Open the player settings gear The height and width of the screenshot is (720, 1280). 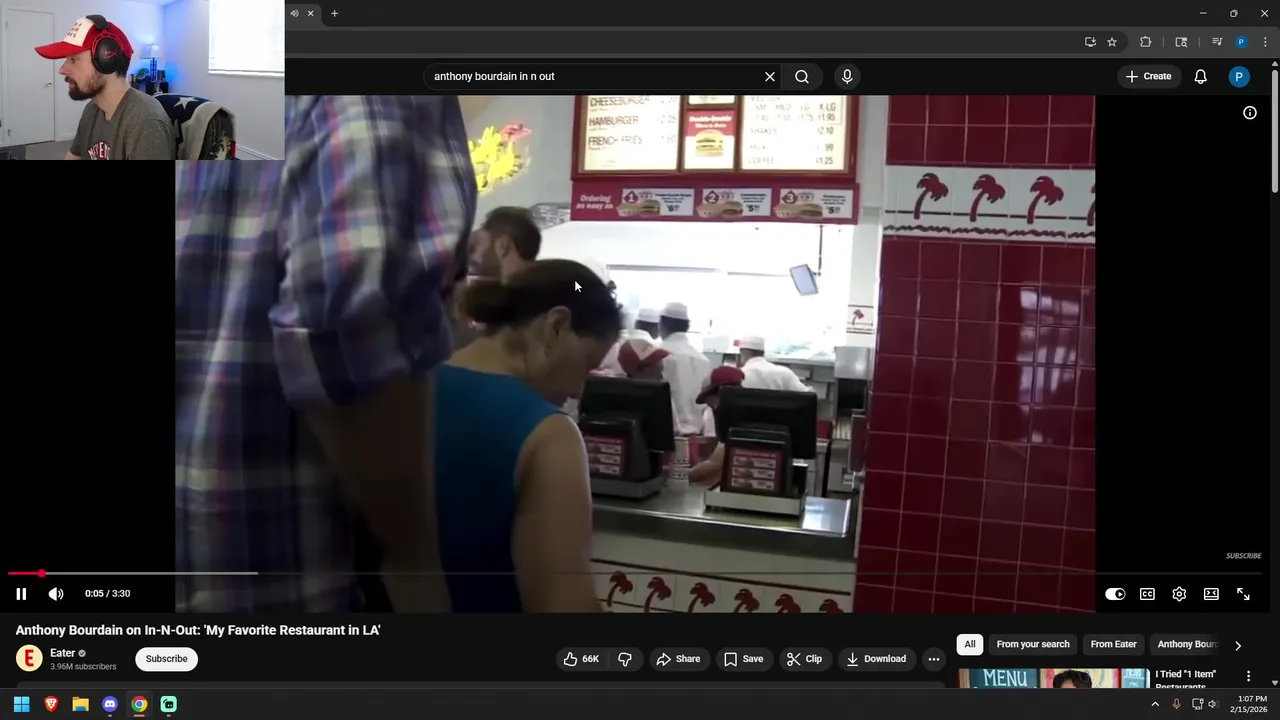pyautogui.click(x=1179, y=594)
